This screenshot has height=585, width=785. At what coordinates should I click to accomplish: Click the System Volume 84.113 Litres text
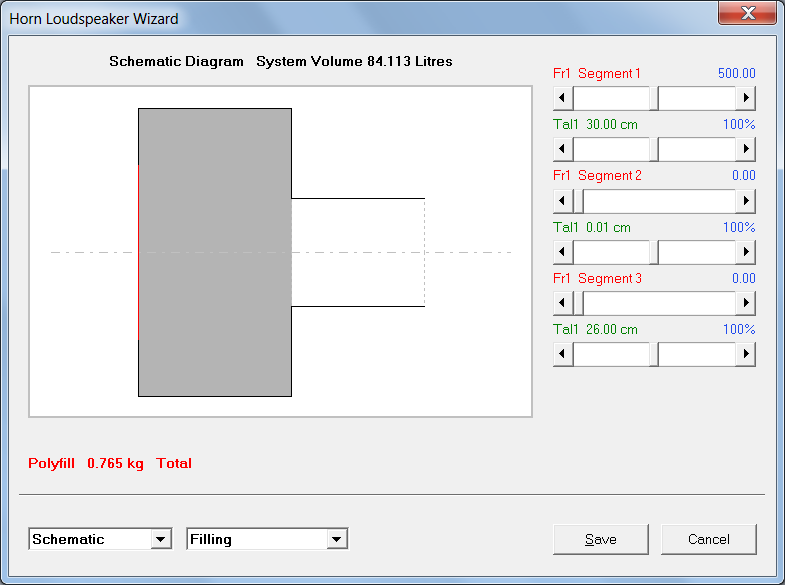coord(354,62)
